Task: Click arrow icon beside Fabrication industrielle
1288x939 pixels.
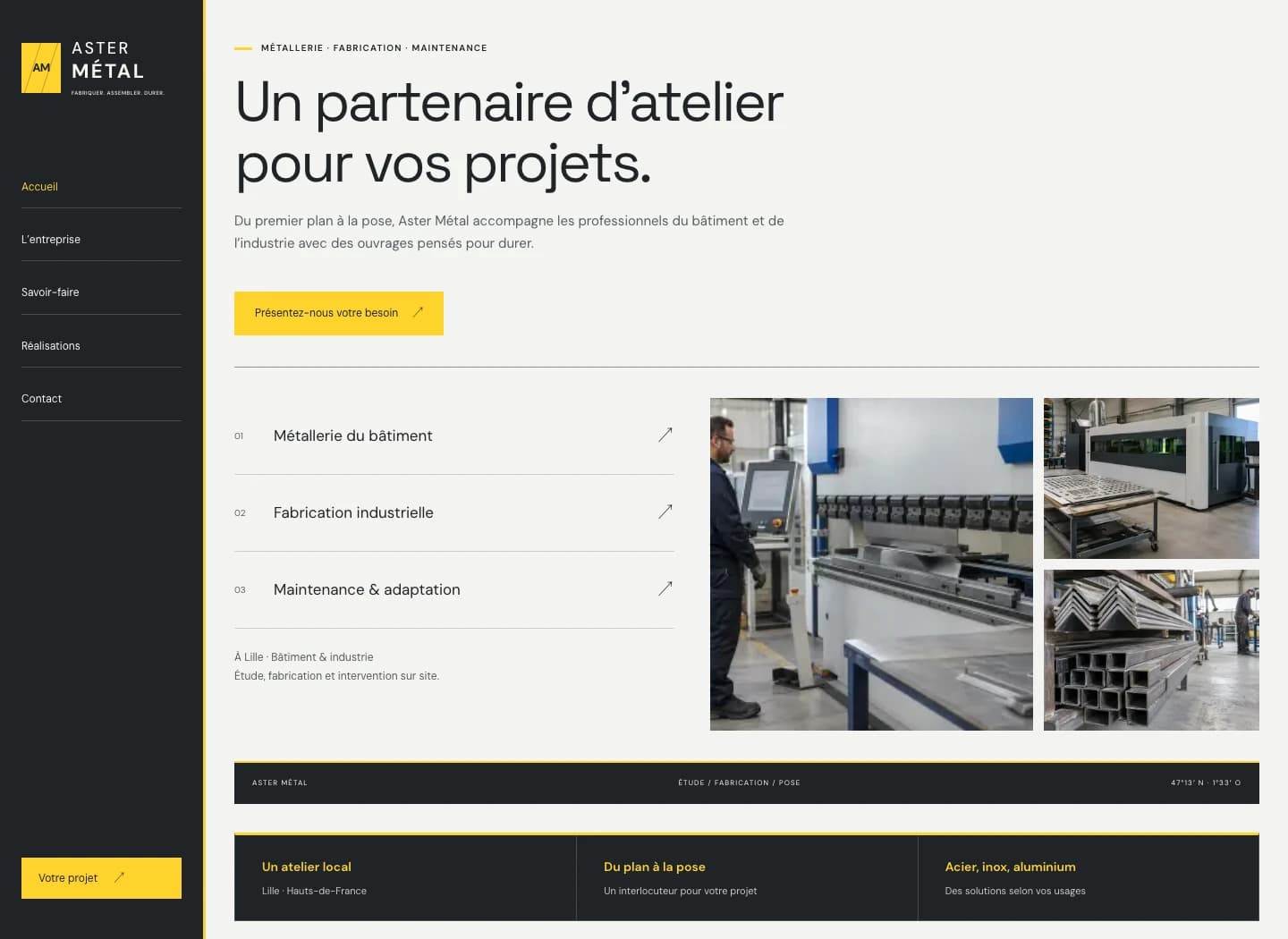Action: 665,512
